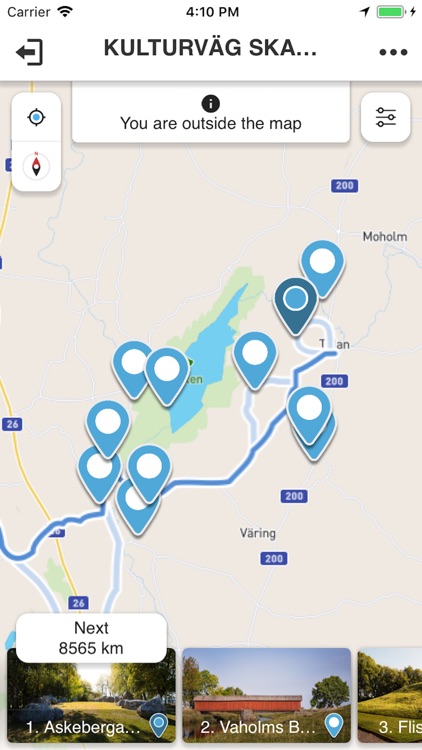Open the 2. Vaholms B... place card
The height and width of the screenshot is (750, 422).
[x=267, y=695]
